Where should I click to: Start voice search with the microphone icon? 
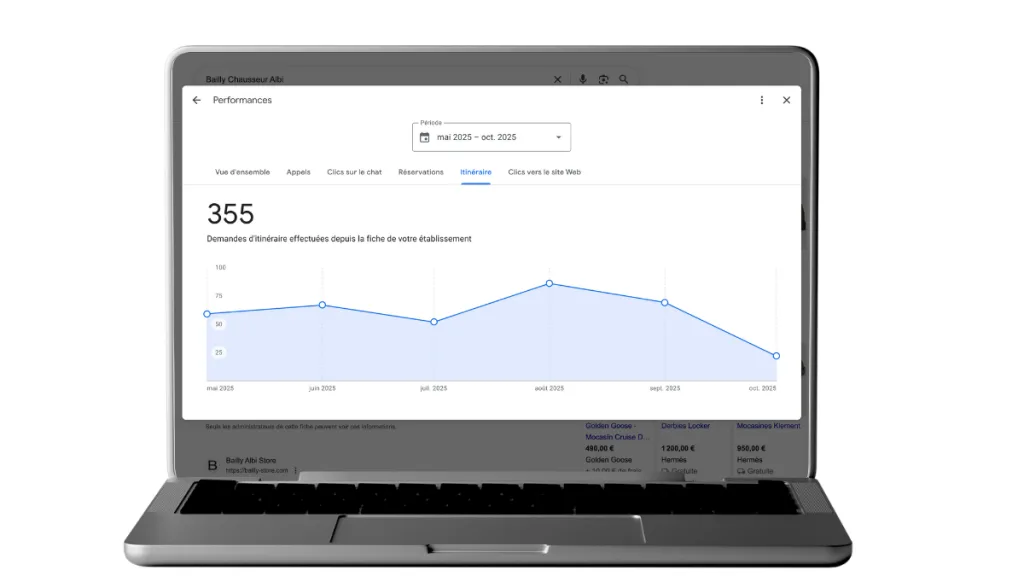582,79
